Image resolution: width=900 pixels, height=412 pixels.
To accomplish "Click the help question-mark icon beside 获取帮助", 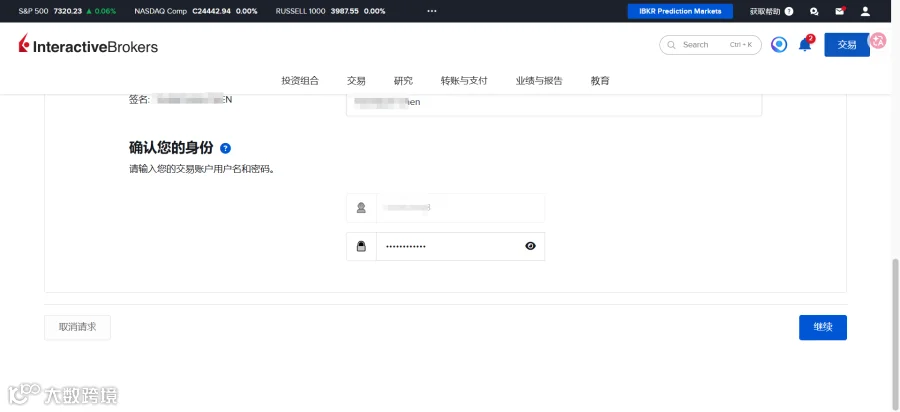I will pyautogui.click(x=789, y=11).
